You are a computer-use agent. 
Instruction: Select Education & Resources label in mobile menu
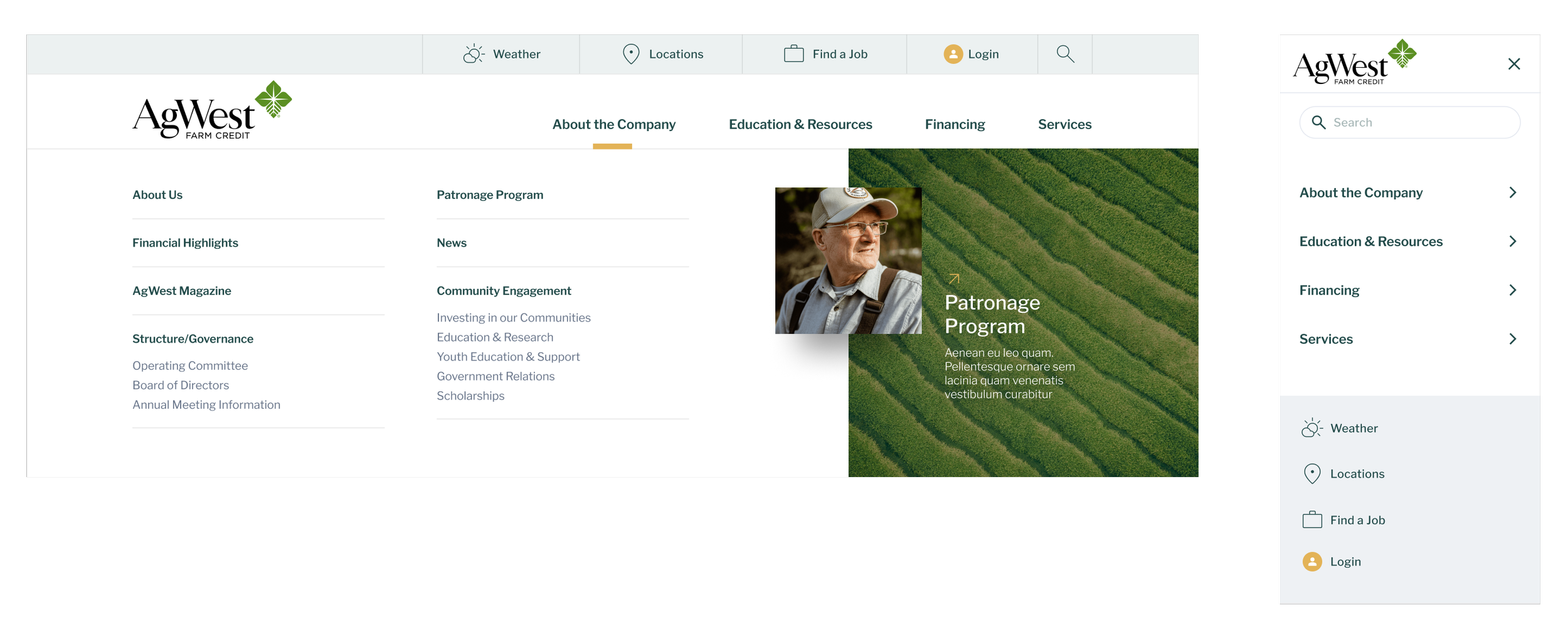[x=1371, y=242]
